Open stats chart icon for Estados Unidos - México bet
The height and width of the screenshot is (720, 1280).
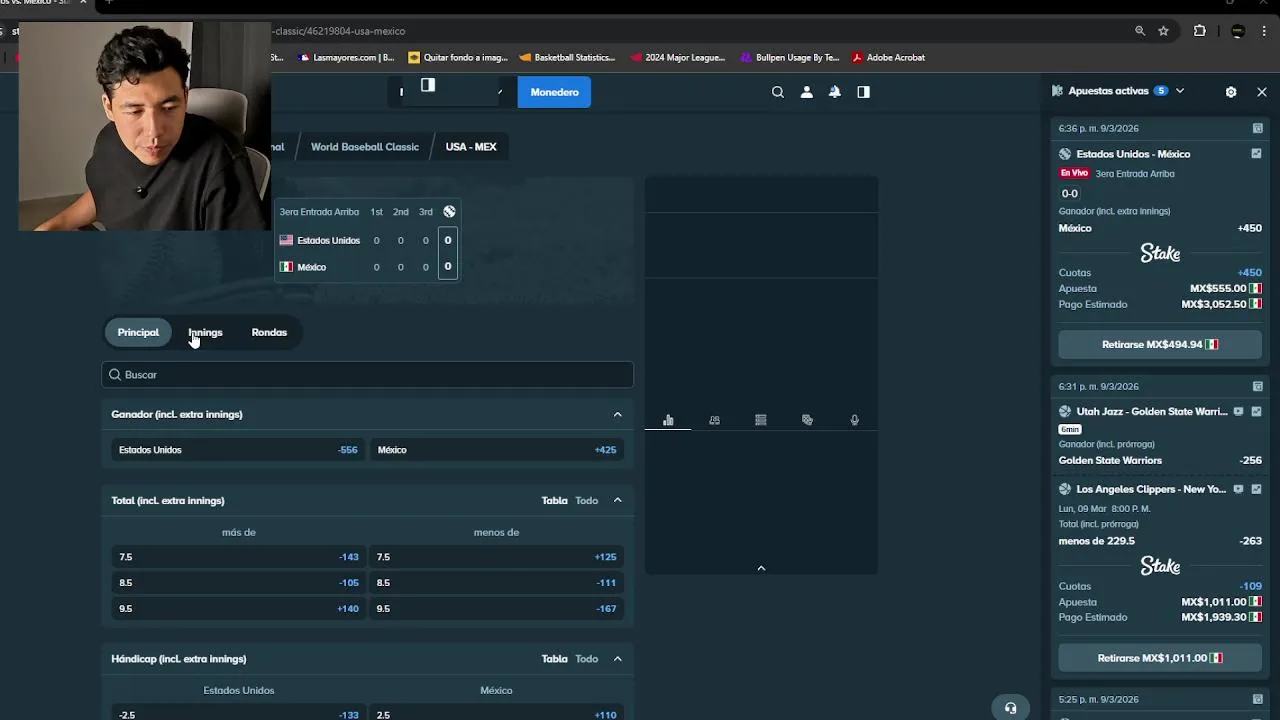(x=1256, y=154)
